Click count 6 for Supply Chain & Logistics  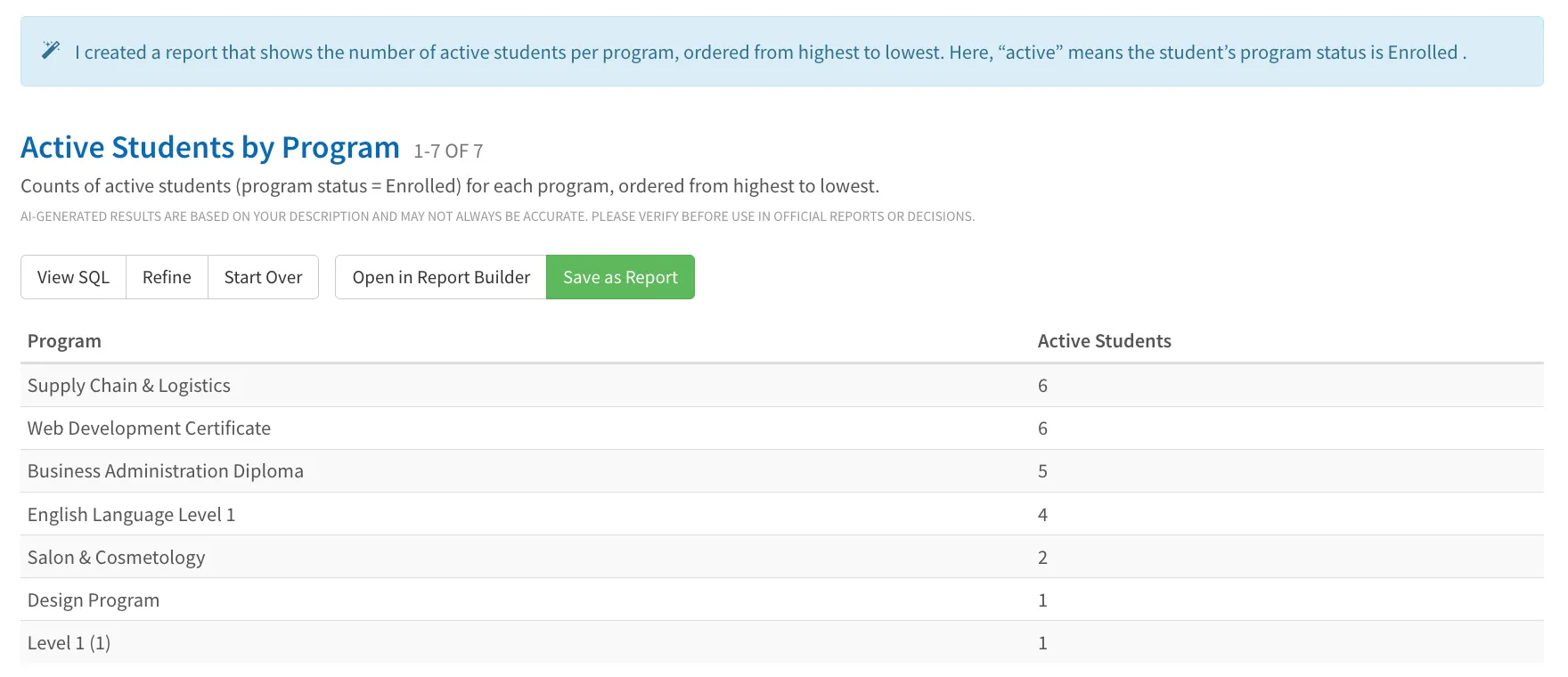pyautogui.click(x=1042, y=386)
